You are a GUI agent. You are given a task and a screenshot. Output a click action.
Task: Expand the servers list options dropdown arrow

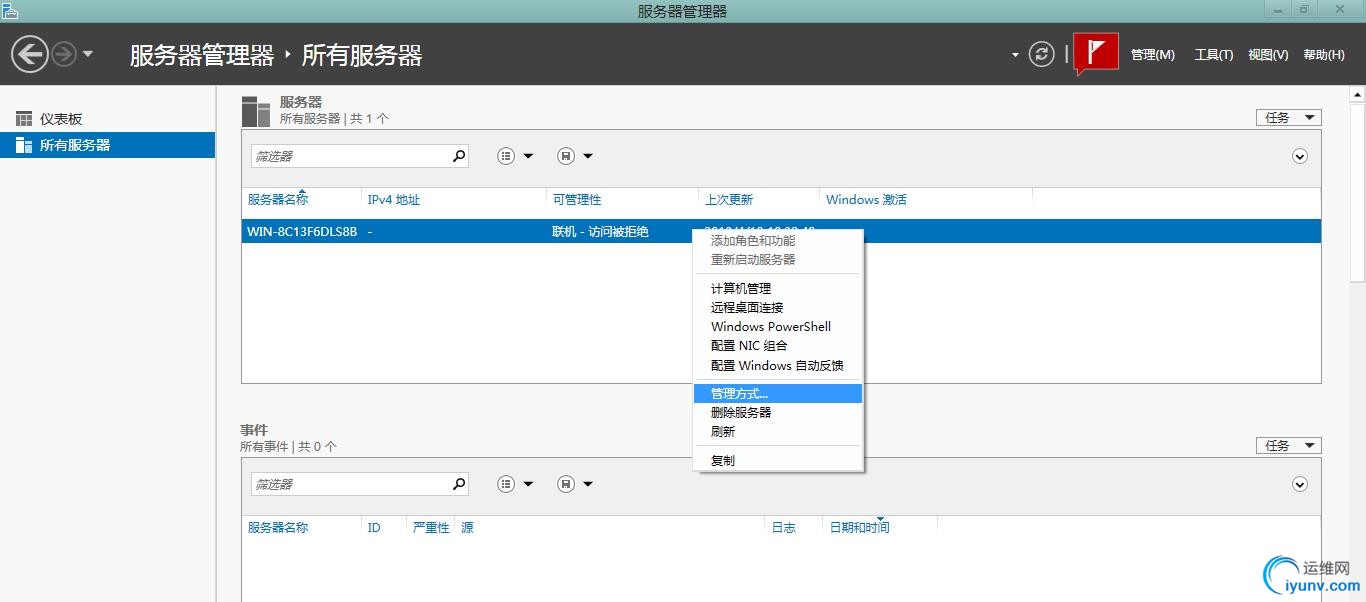pos(529,156)
